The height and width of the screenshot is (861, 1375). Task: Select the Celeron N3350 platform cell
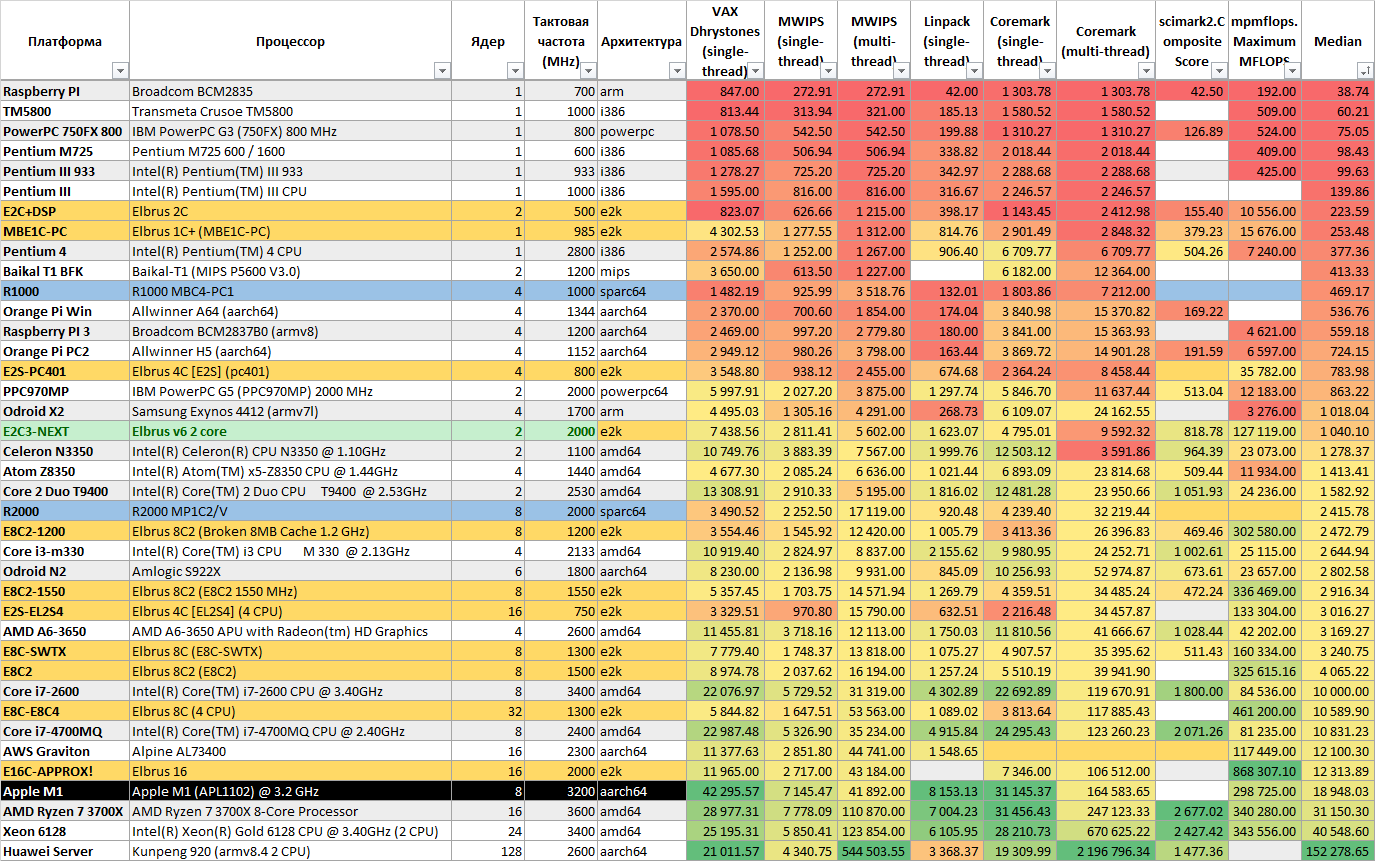tap(65, 451)
